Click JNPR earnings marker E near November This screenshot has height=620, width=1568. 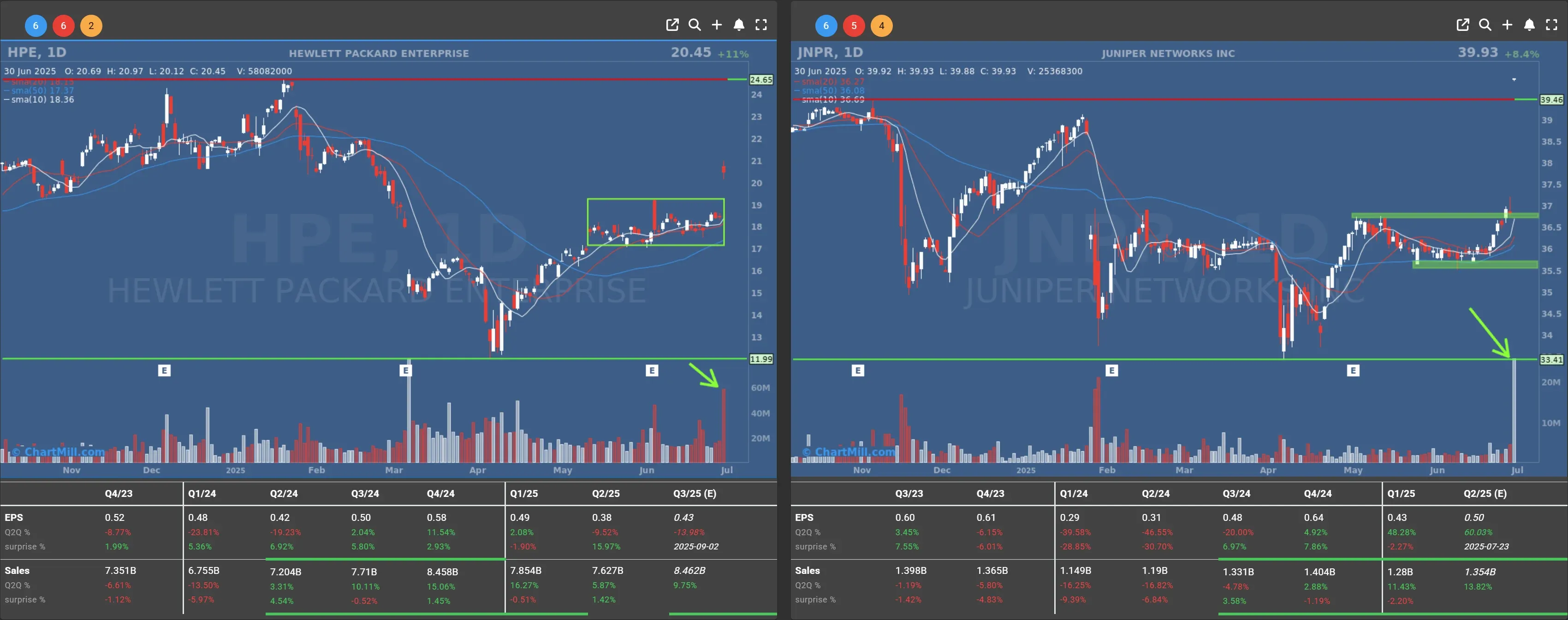858,370
